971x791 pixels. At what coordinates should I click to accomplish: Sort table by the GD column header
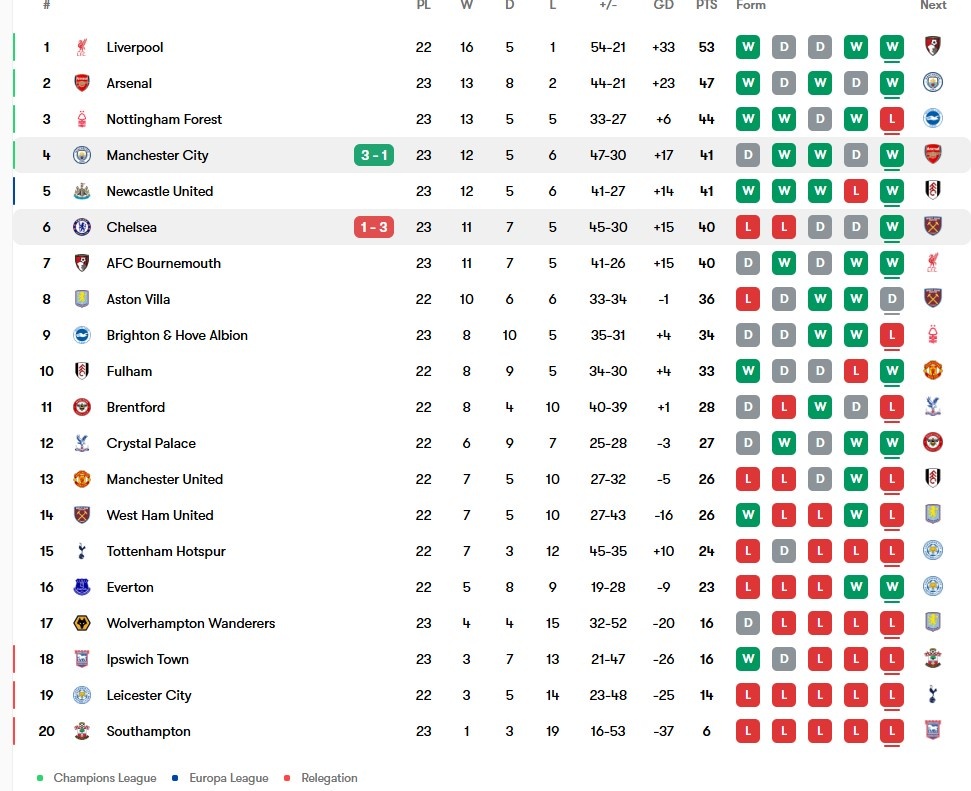click(663, 5)
